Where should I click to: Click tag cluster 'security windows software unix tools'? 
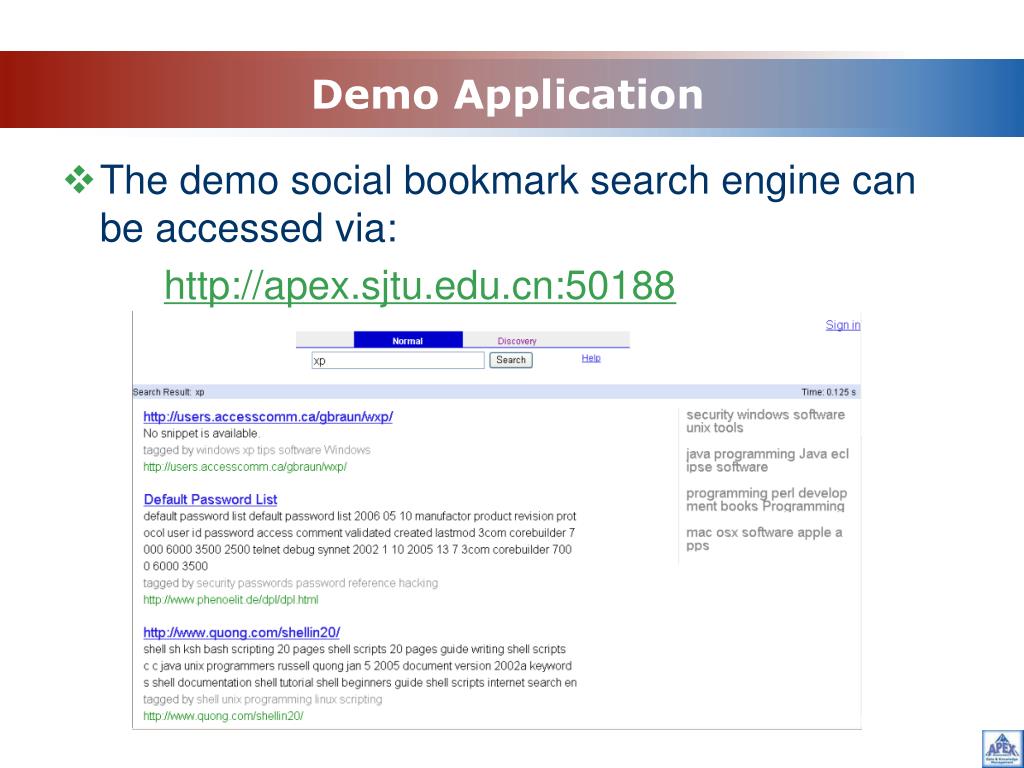pyautogui.click(x=765, y=421)
